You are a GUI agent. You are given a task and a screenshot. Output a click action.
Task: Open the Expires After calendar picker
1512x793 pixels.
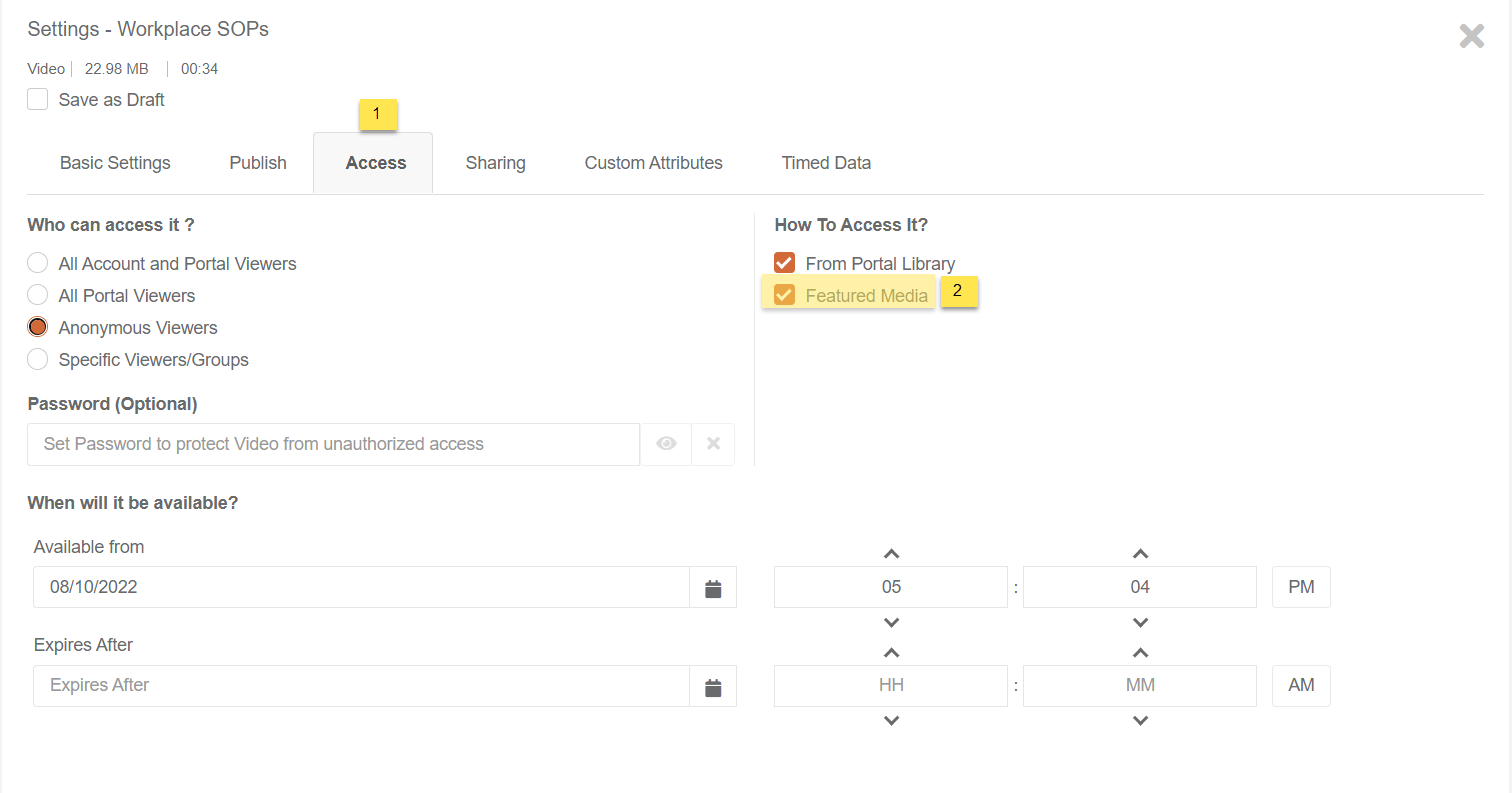click(x=713, y=687)
